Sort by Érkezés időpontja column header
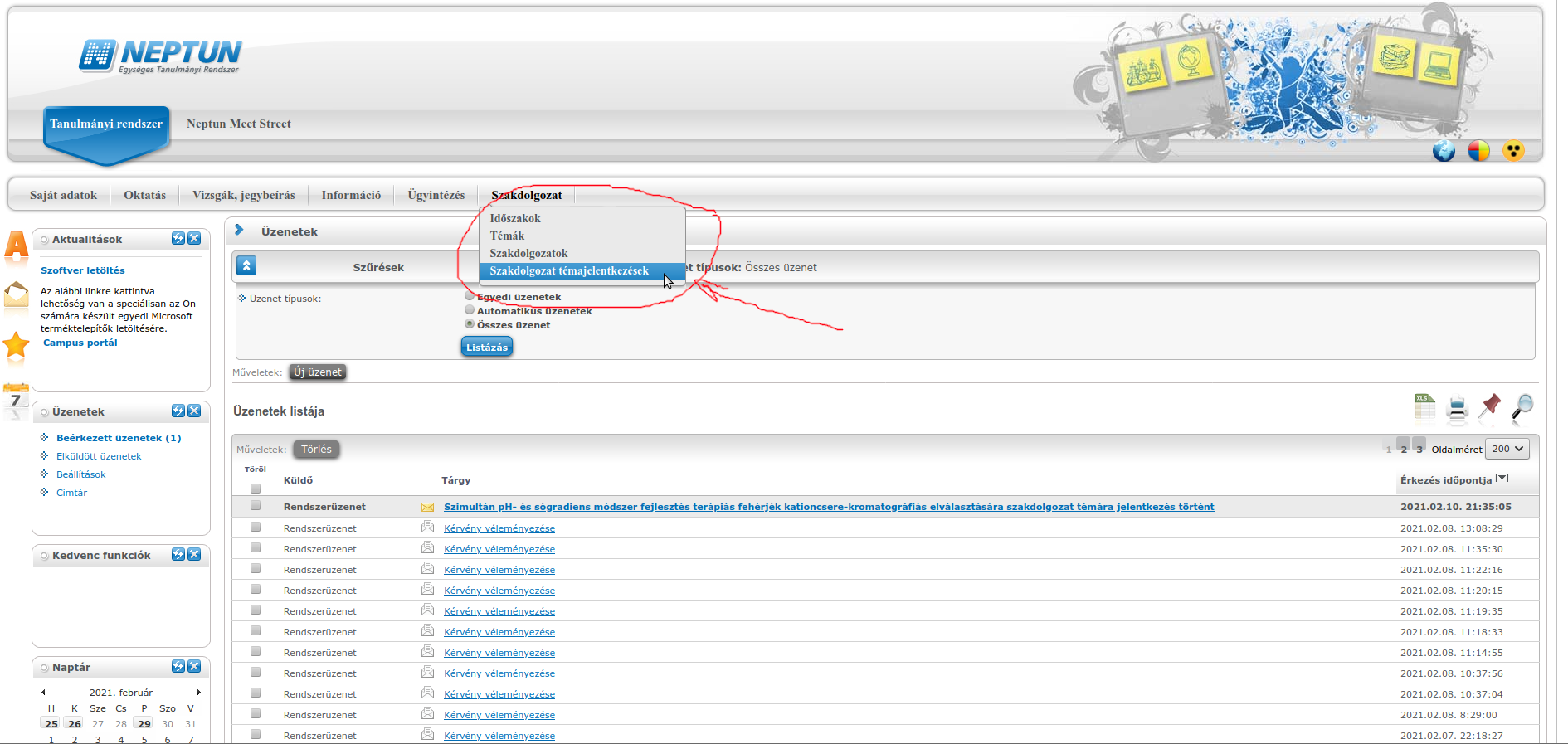 (x=1445, y=480)
